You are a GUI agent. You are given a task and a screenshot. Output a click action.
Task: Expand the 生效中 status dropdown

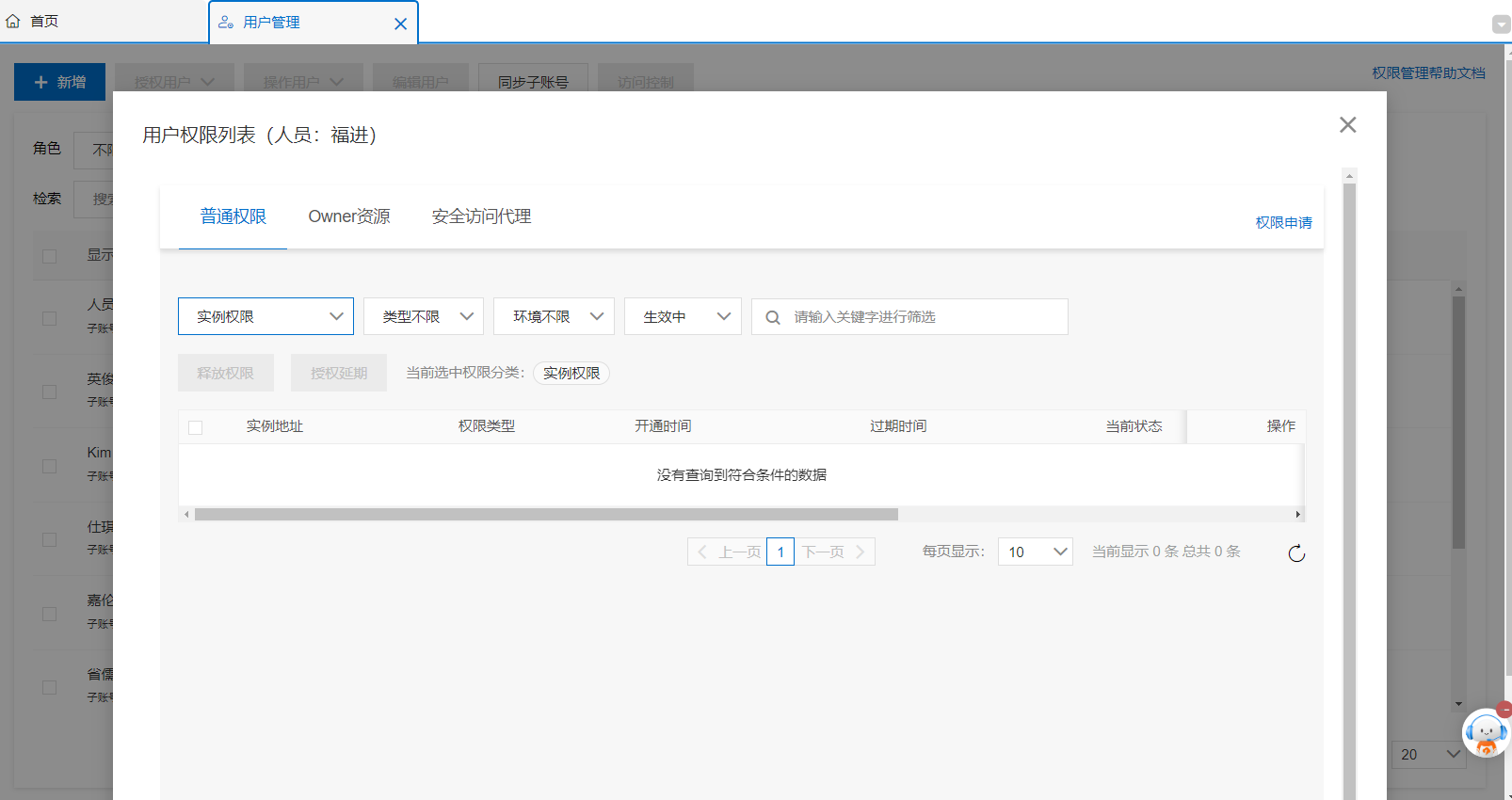pyautogui.click(x=683, y=316)
